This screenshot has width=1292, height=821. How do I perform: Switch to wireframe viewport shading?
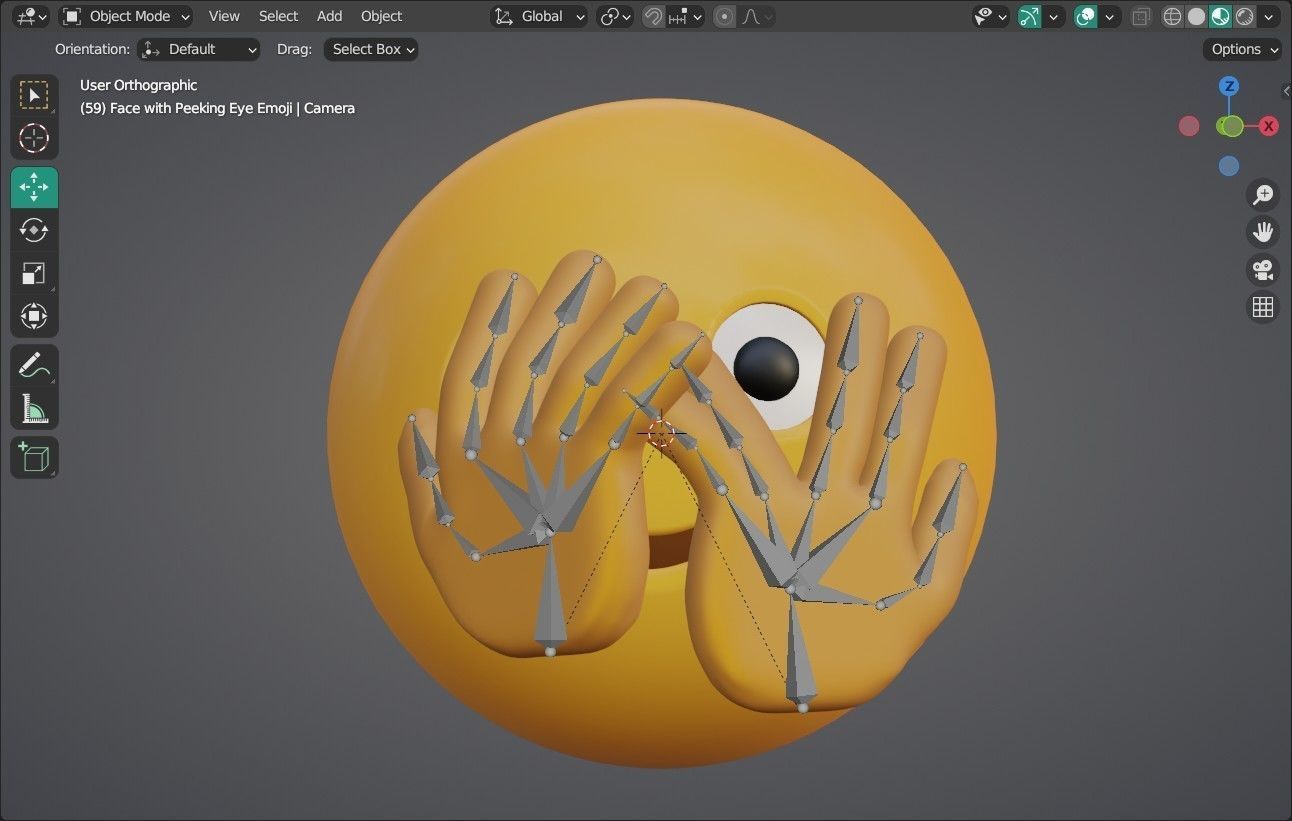(x=1172, y=16)
